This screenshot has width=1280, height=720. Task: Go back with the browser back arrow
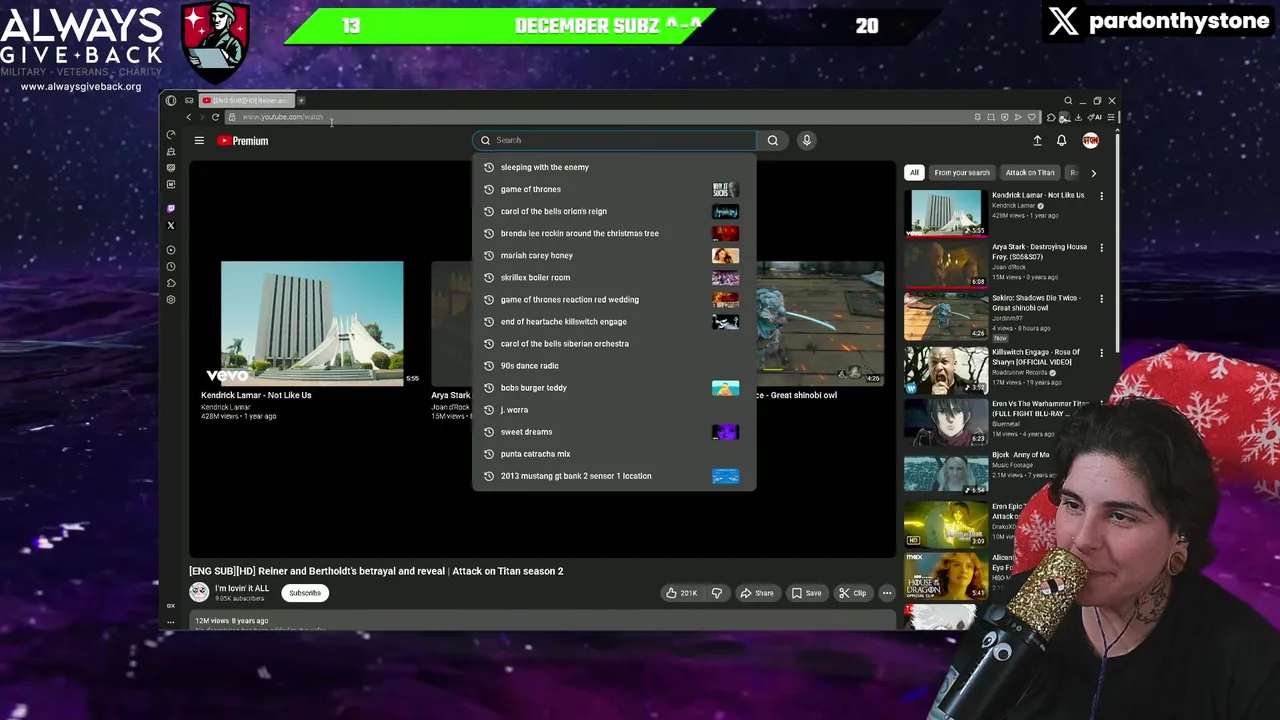[189, 117]
